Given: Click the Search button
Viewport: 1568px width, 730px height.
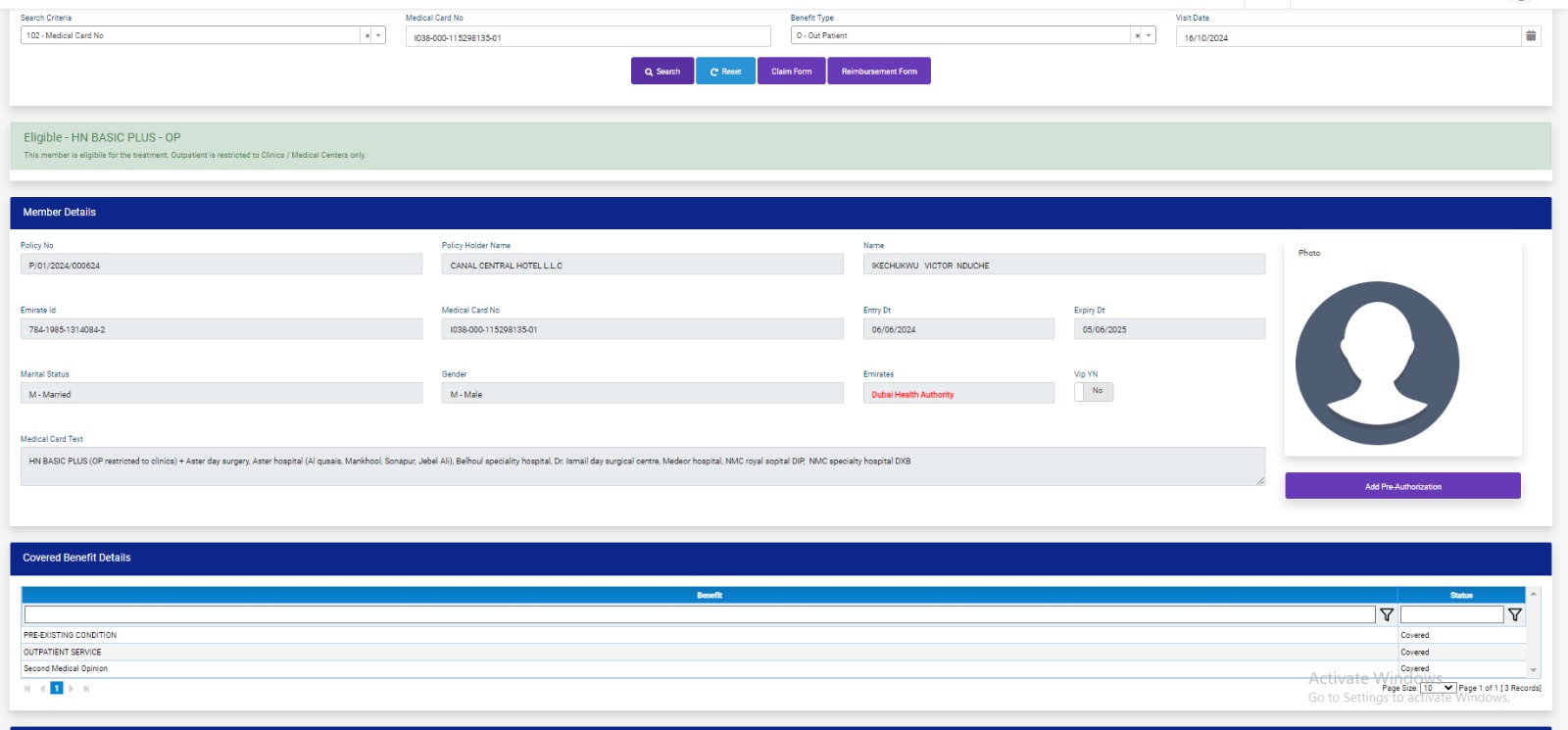Looking at the screenshot, I should (x=662, y=72).
